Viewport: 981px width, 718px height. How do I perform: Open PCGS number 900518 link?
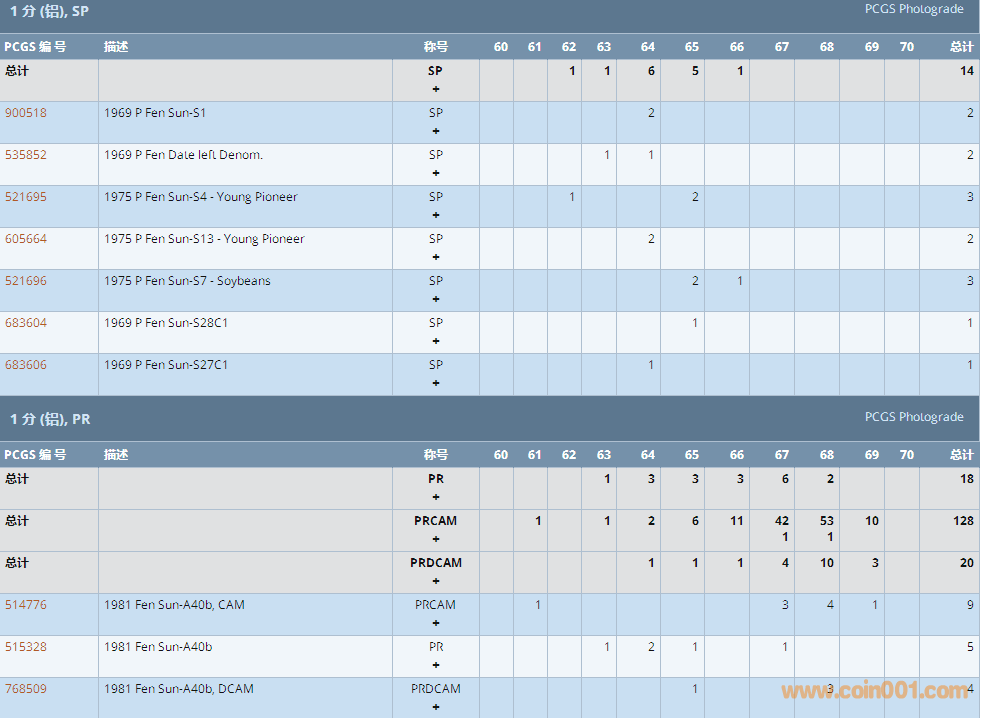pos(26,113)
